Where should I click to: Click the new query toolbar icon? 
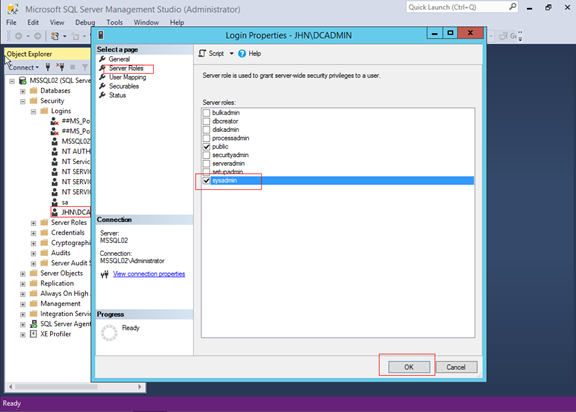pos(55,36)
